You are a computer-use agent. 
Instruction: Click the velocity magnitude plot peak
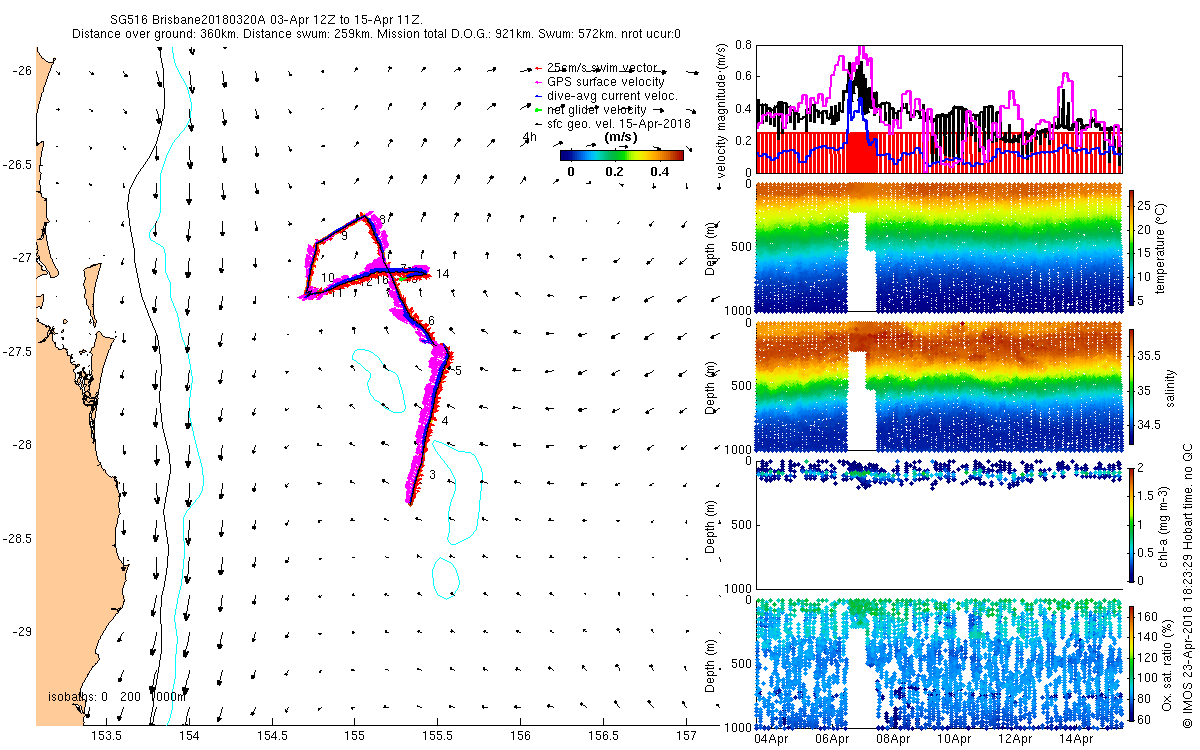point(862,47)
